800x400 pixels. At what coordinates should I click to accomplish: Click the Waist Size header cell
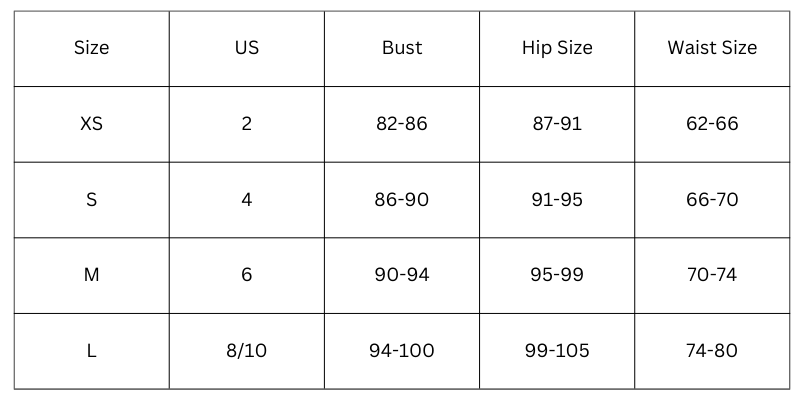click(712, 48)
